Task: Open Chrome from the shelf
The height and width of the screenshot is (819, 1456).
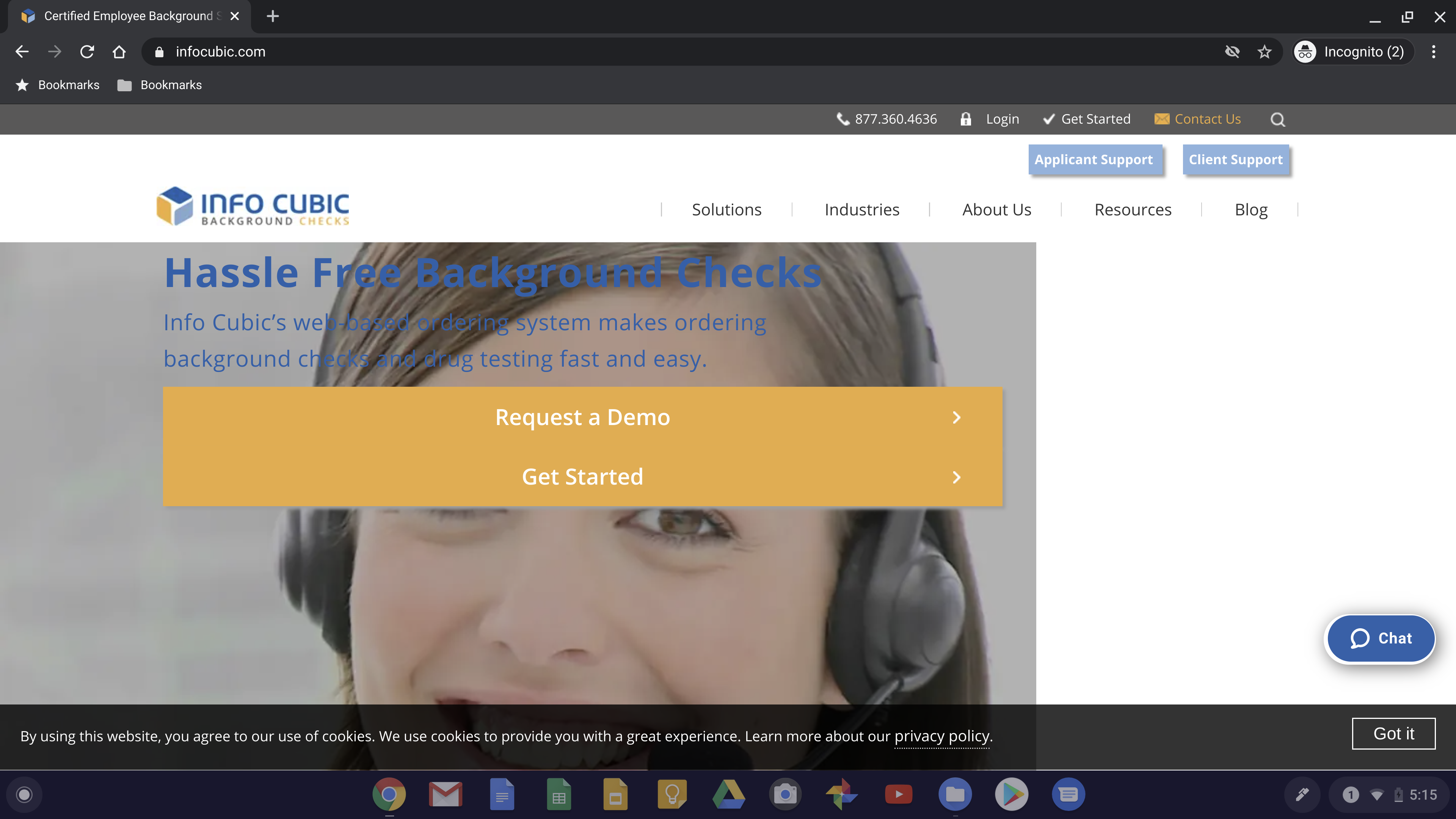Action: pyautogui.click(x=389, y=795)
